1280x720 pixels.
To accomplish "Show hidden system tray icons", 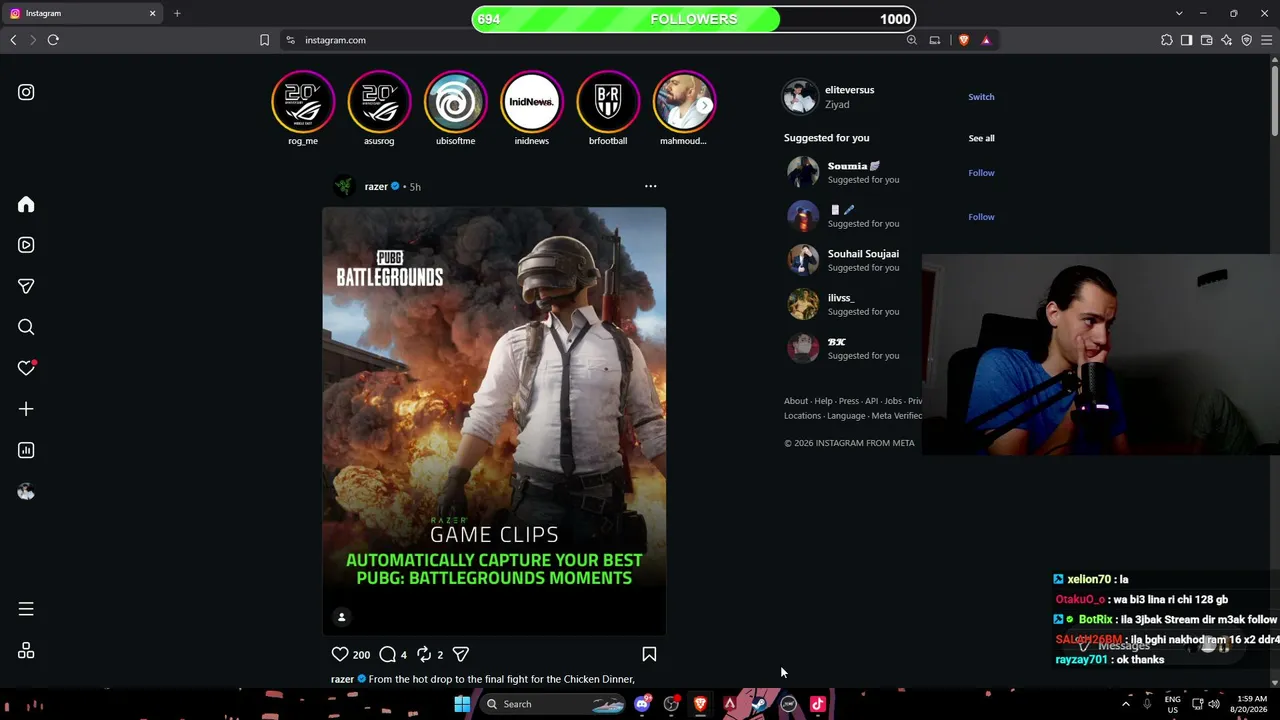I will pos(1126,704).
